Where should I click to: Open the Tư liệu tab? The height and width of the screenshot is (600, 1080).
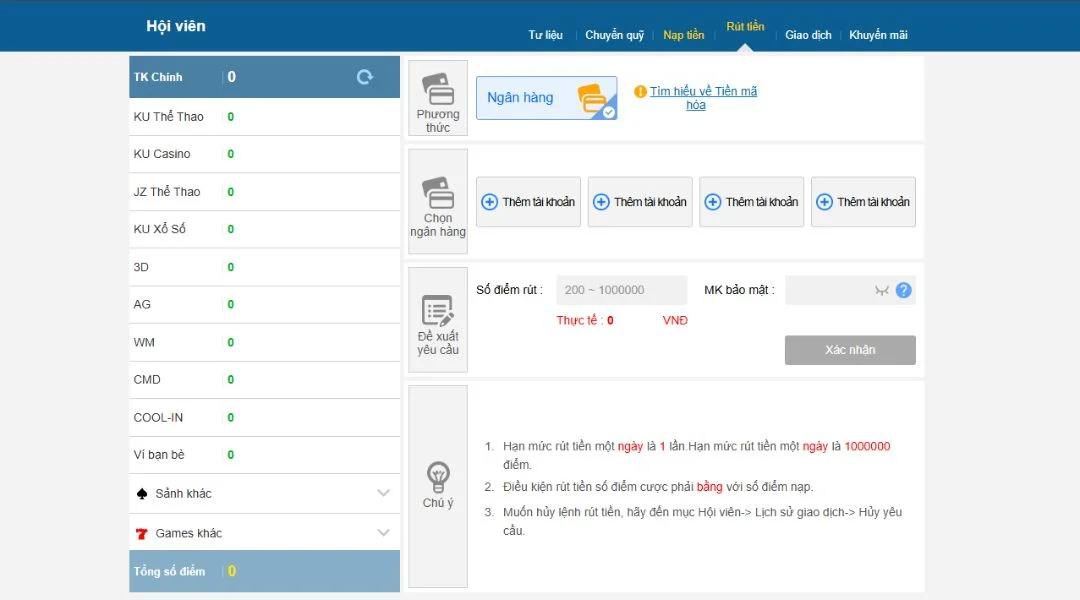click(x=546, y=35)
